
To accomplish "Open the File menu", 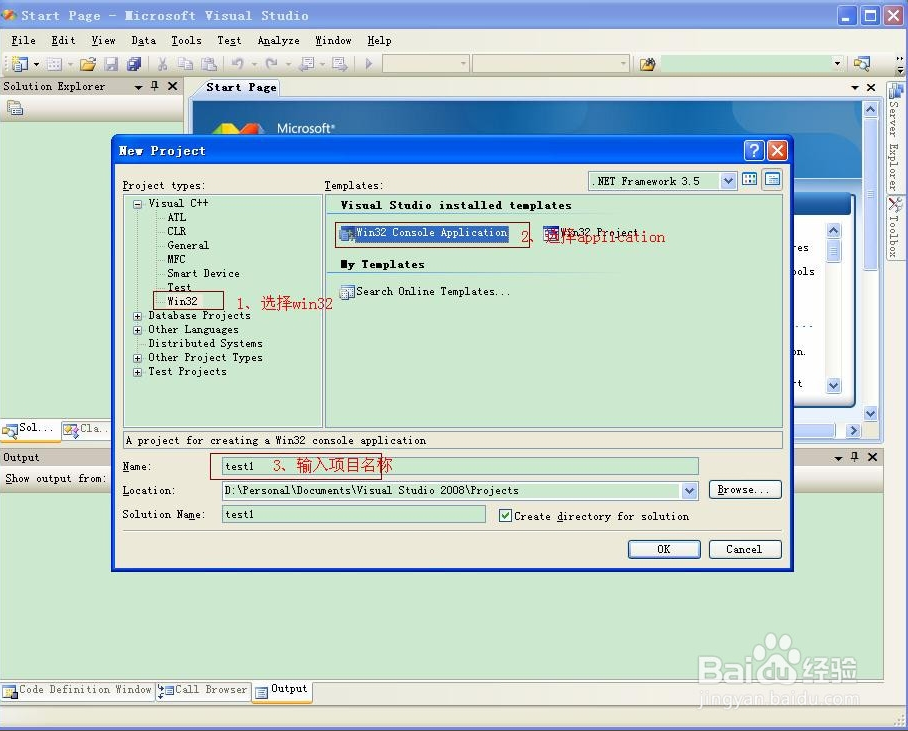I will click(23, 41).
